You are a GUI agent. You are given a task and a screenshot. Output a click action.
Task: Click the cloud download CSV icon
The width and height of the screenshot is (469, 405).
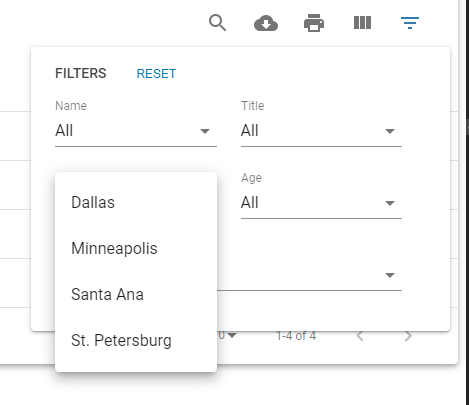pos(266,23)
